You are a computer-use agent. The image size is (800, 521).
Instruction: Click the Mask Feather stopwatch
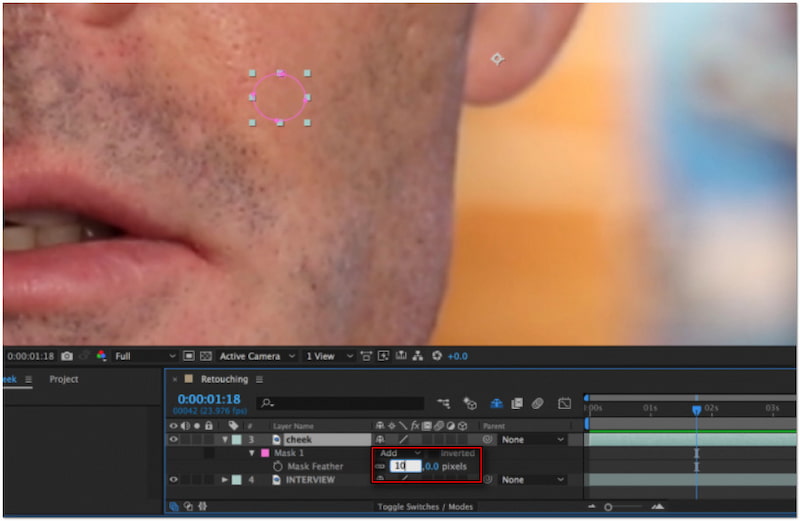click(278, 467)
